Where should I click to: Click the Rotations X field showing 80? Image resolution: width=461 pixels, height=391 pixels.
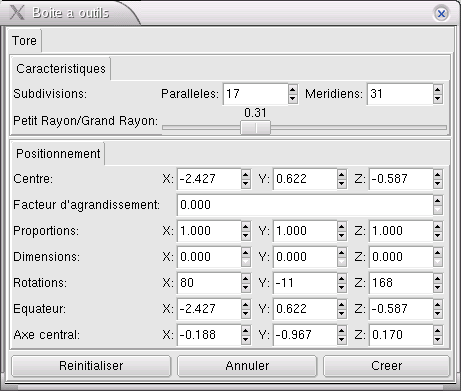tap(209, 283)
